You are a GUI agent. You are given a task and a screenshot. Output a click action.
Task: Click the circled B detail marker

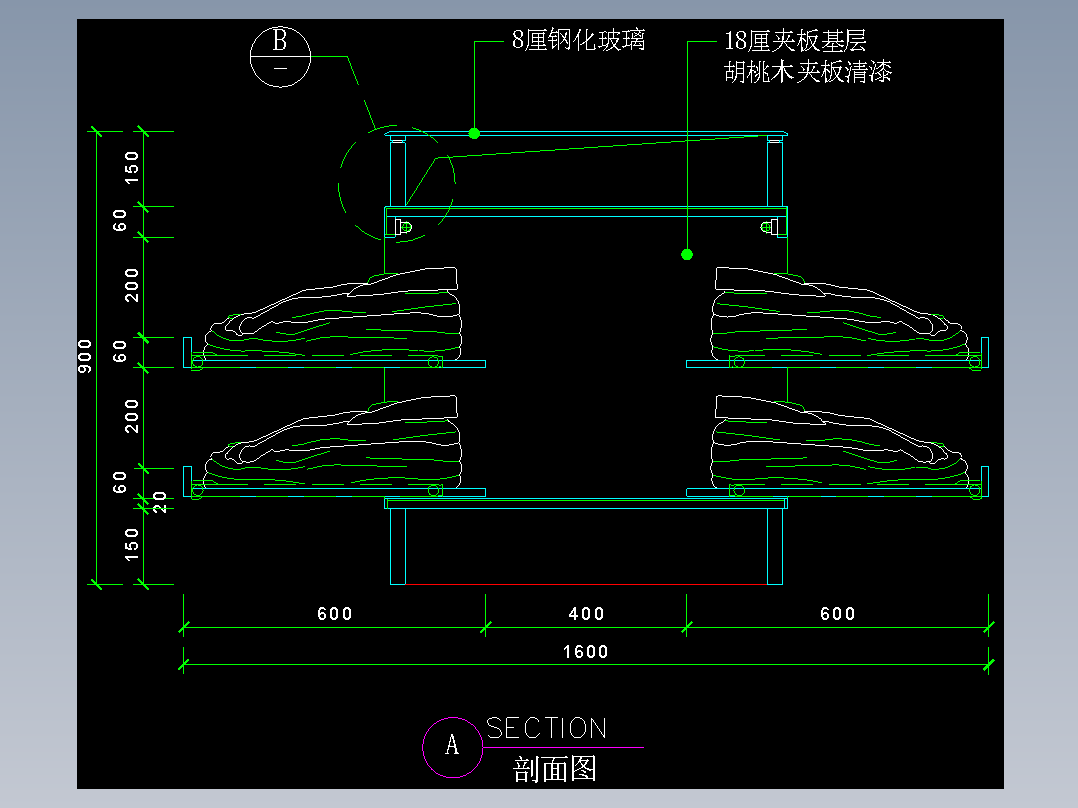coord(280,57)
